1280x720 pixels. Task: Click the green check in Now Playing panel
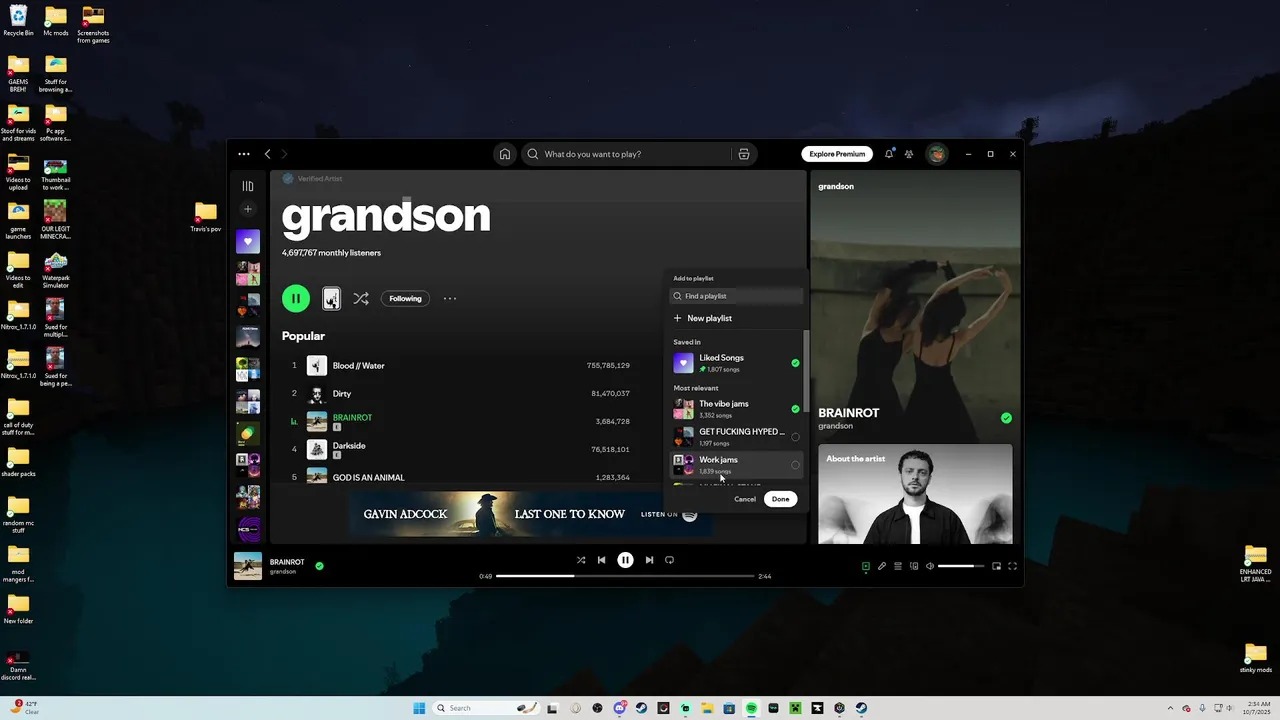pos(1006,418)
